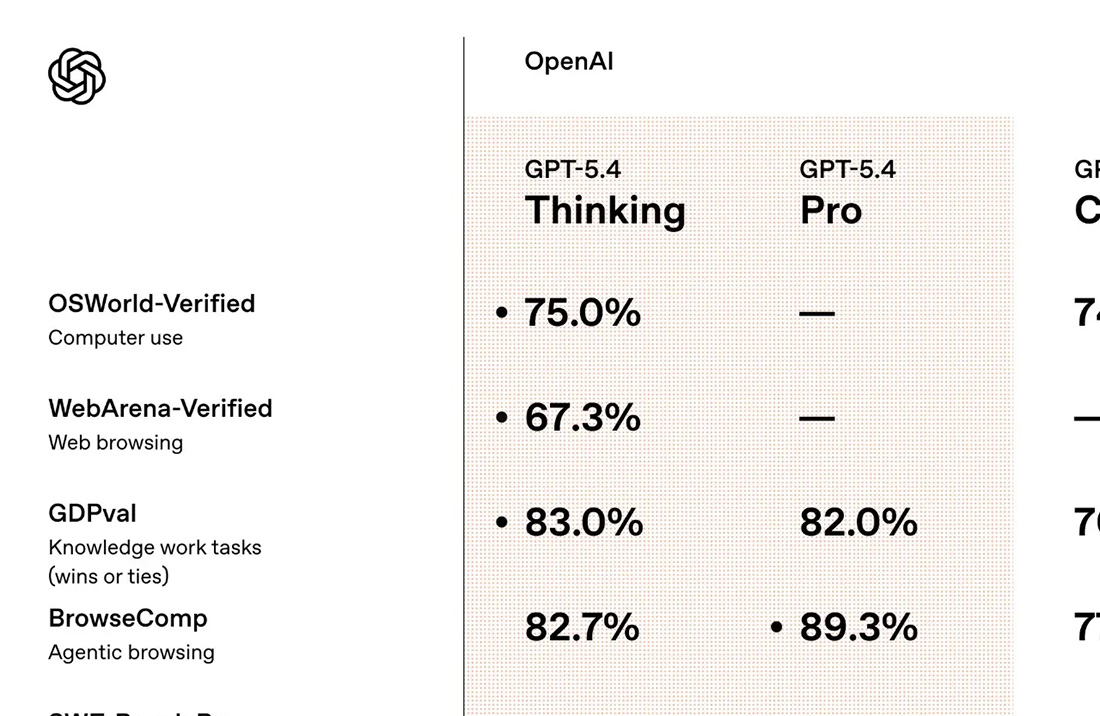Click the 'Computer use' subtitle text

point(115,338)
